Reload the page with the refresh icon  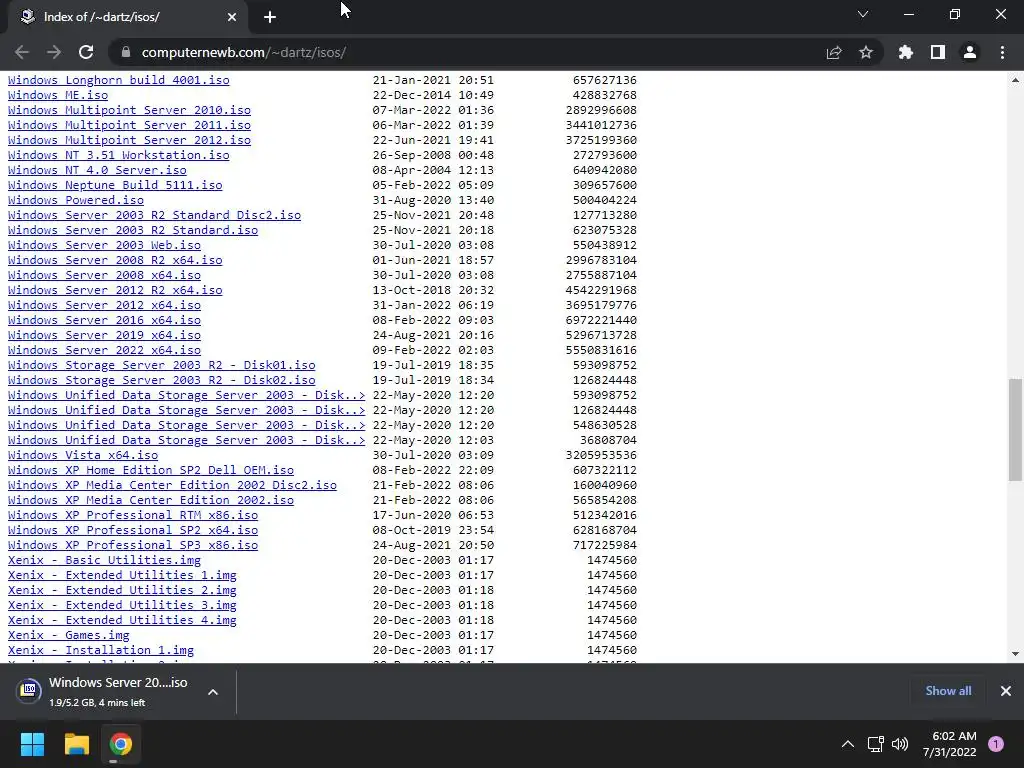coord(86,52)
